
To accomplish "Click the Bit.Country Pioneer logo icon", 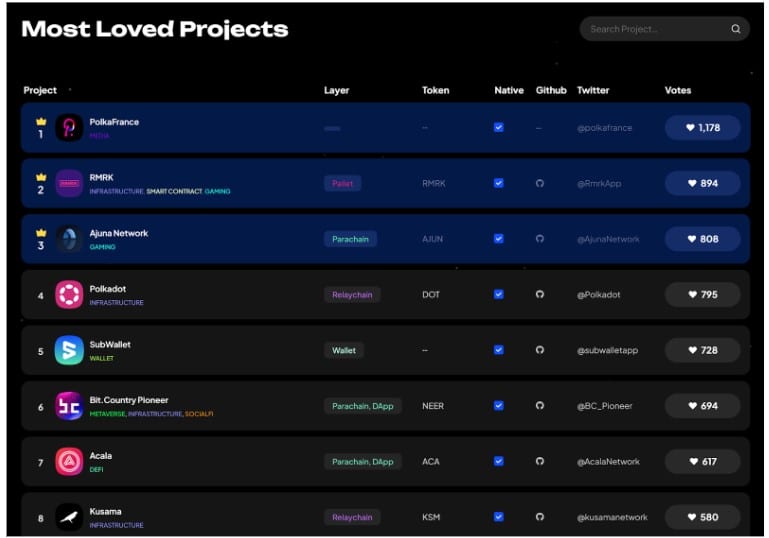I will (x=69, y=406).
